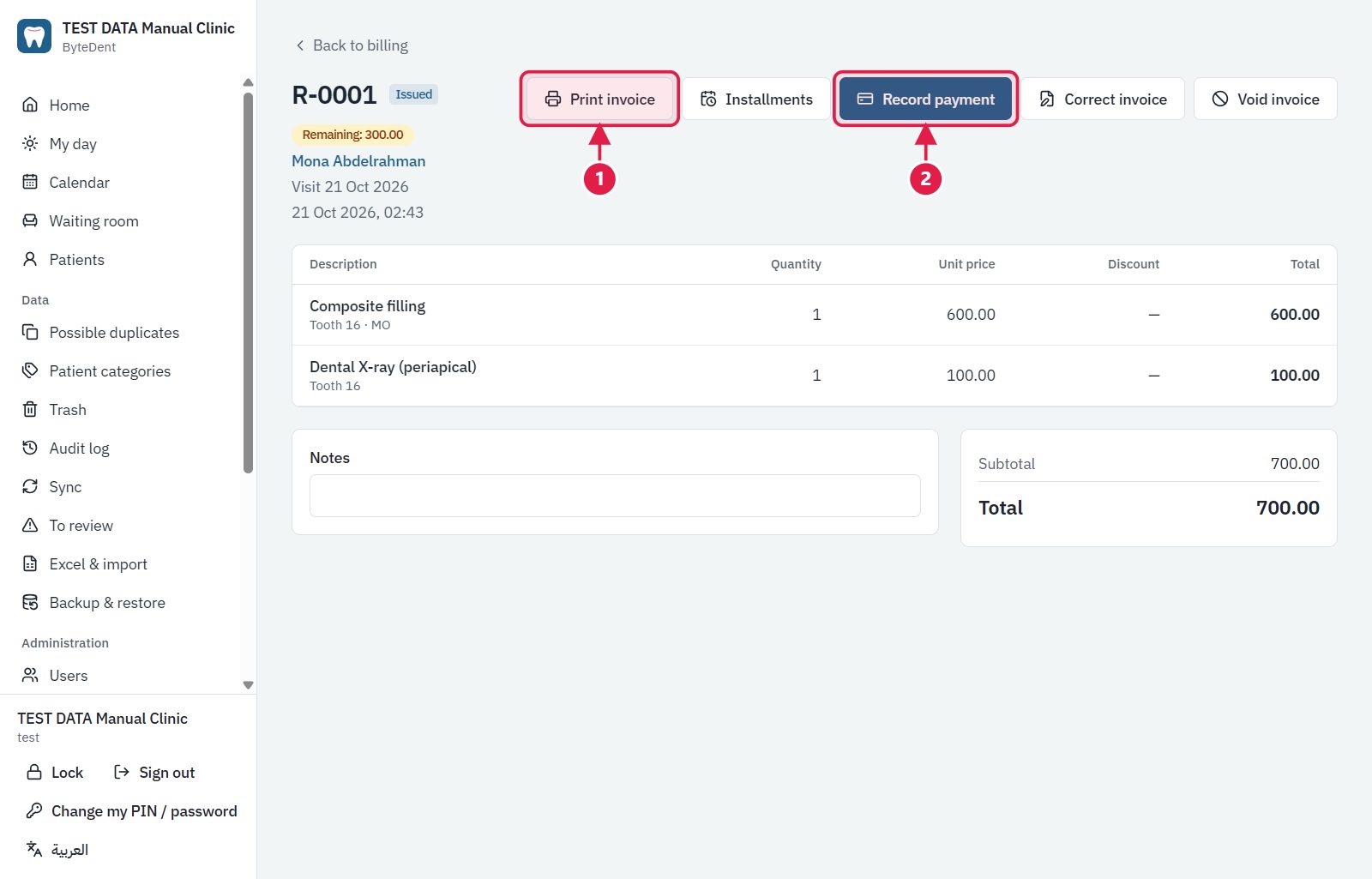Click the Patients person icon
This screenshot has width=1372, height=879.
pyautogui.click(x=30, y=259)
